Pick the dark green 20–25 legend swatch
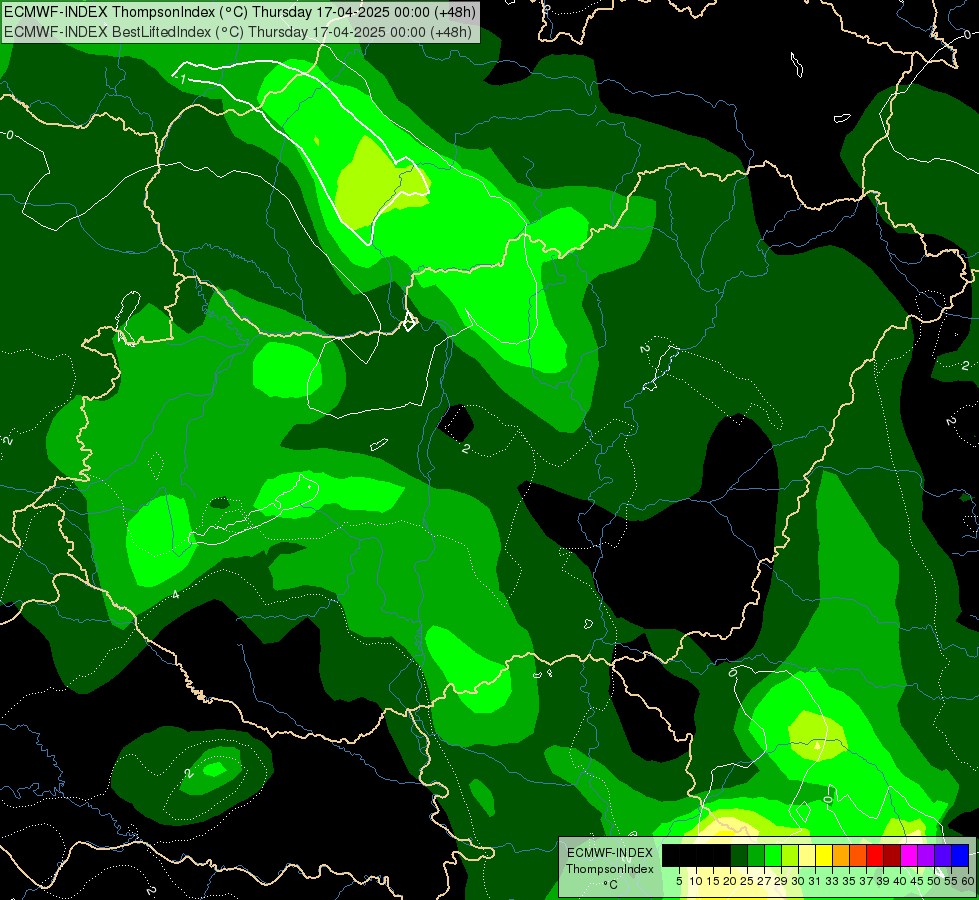Viewport: 979px width, 900px height. point(739,856)
